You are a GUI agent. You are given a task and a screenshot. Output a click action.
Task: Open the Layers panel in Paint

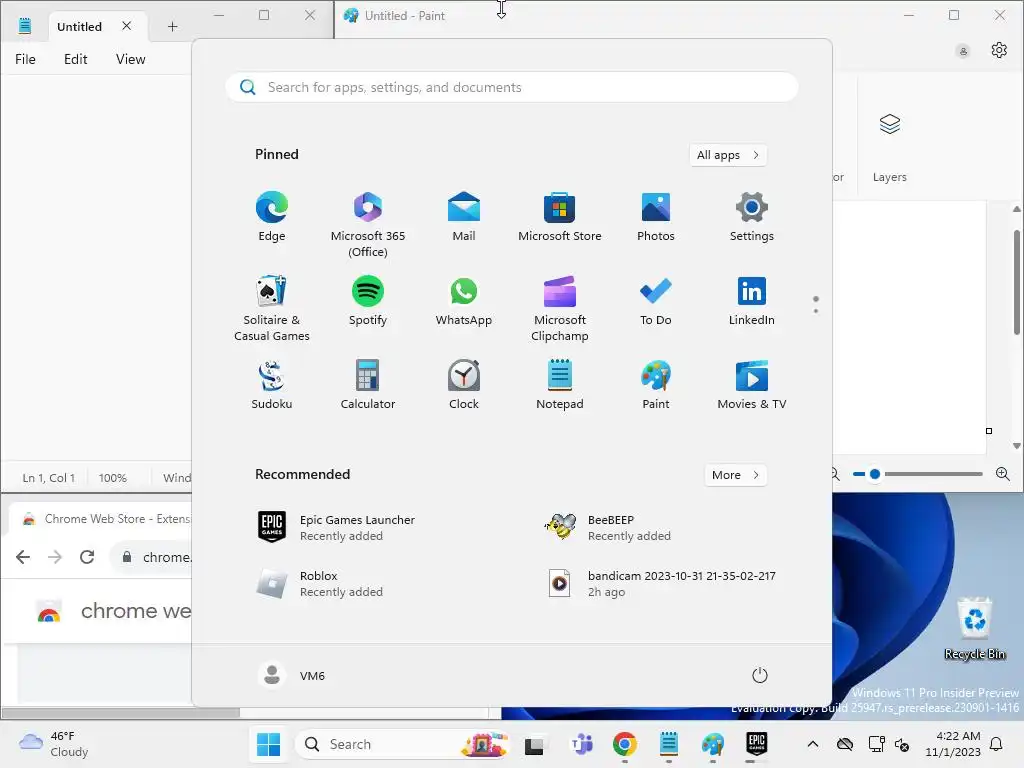(x=889, y=147)
